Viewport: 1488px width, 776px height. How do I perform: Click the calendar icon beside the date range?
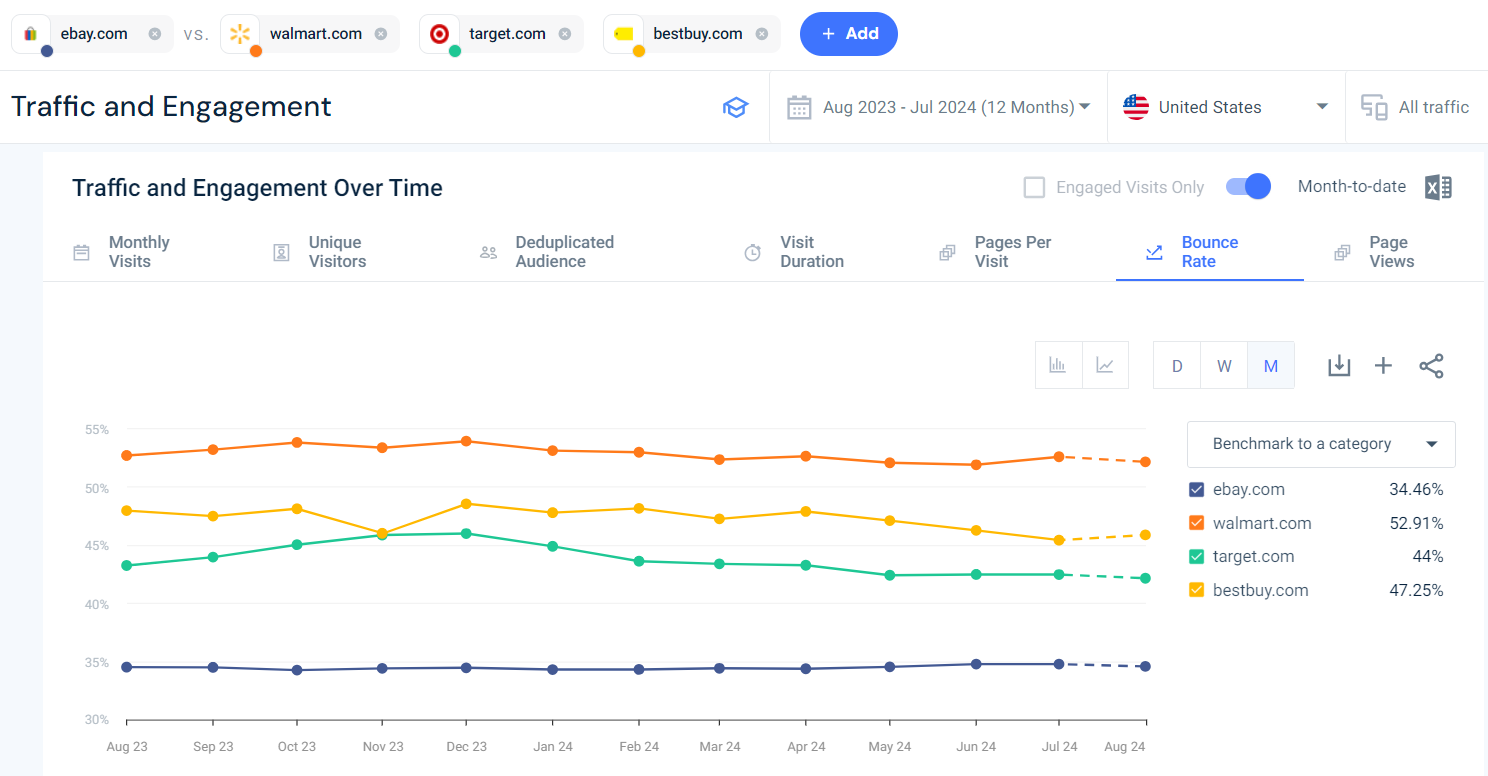[799, 107]
